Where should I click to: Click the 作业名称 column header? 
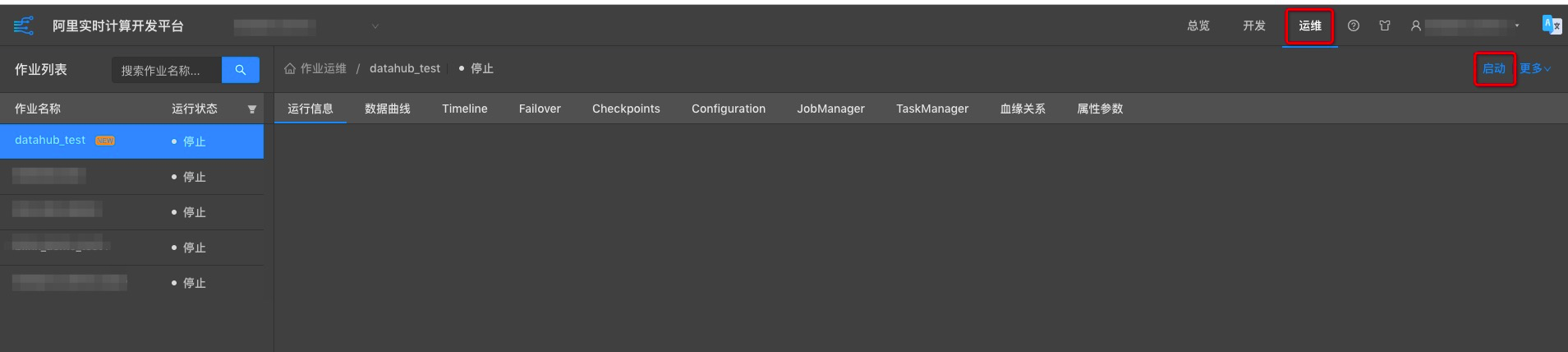(38, 109)
